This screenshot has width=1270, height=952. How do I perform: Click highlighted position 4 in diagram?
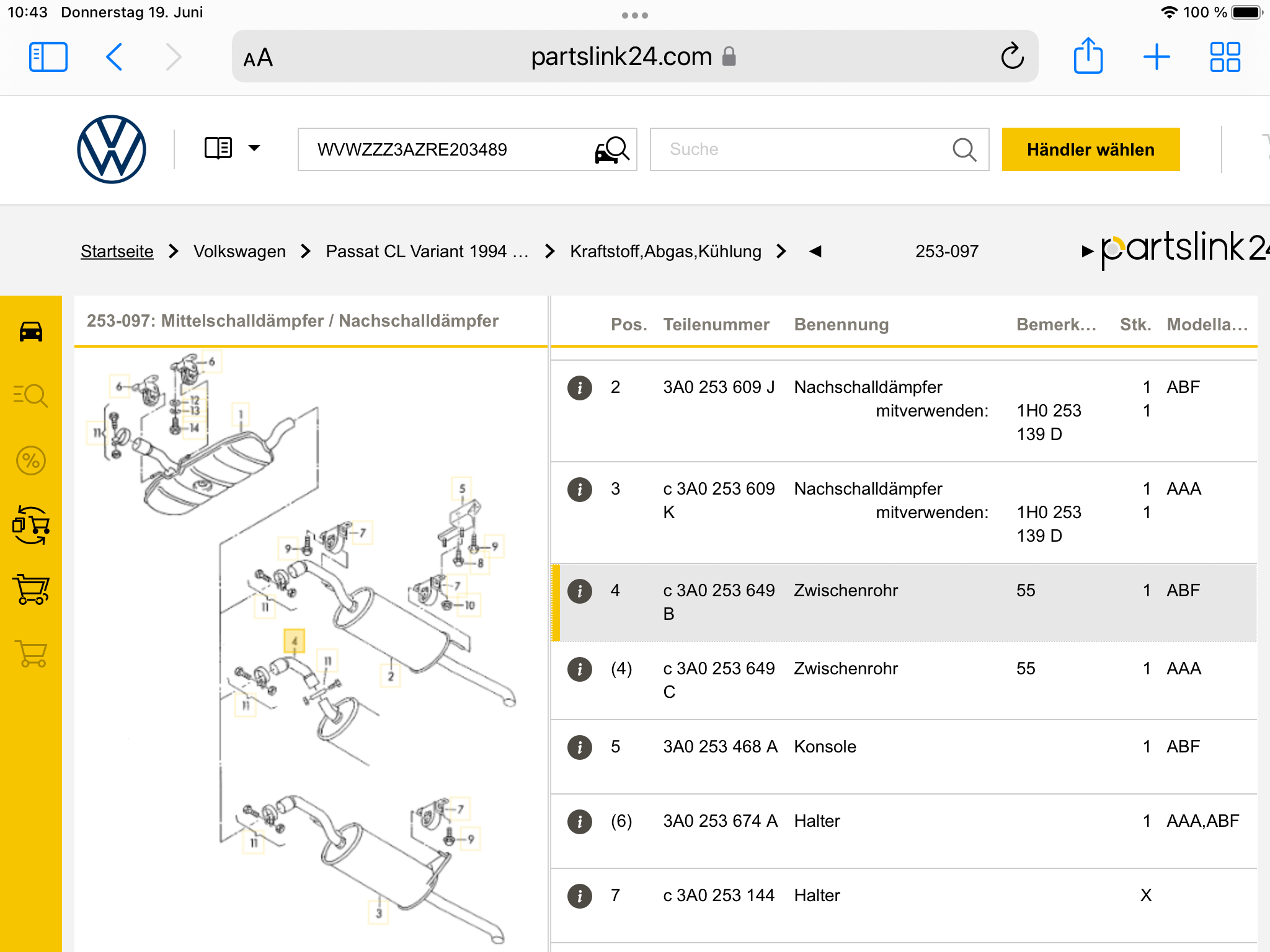click(x=295, y=641)
